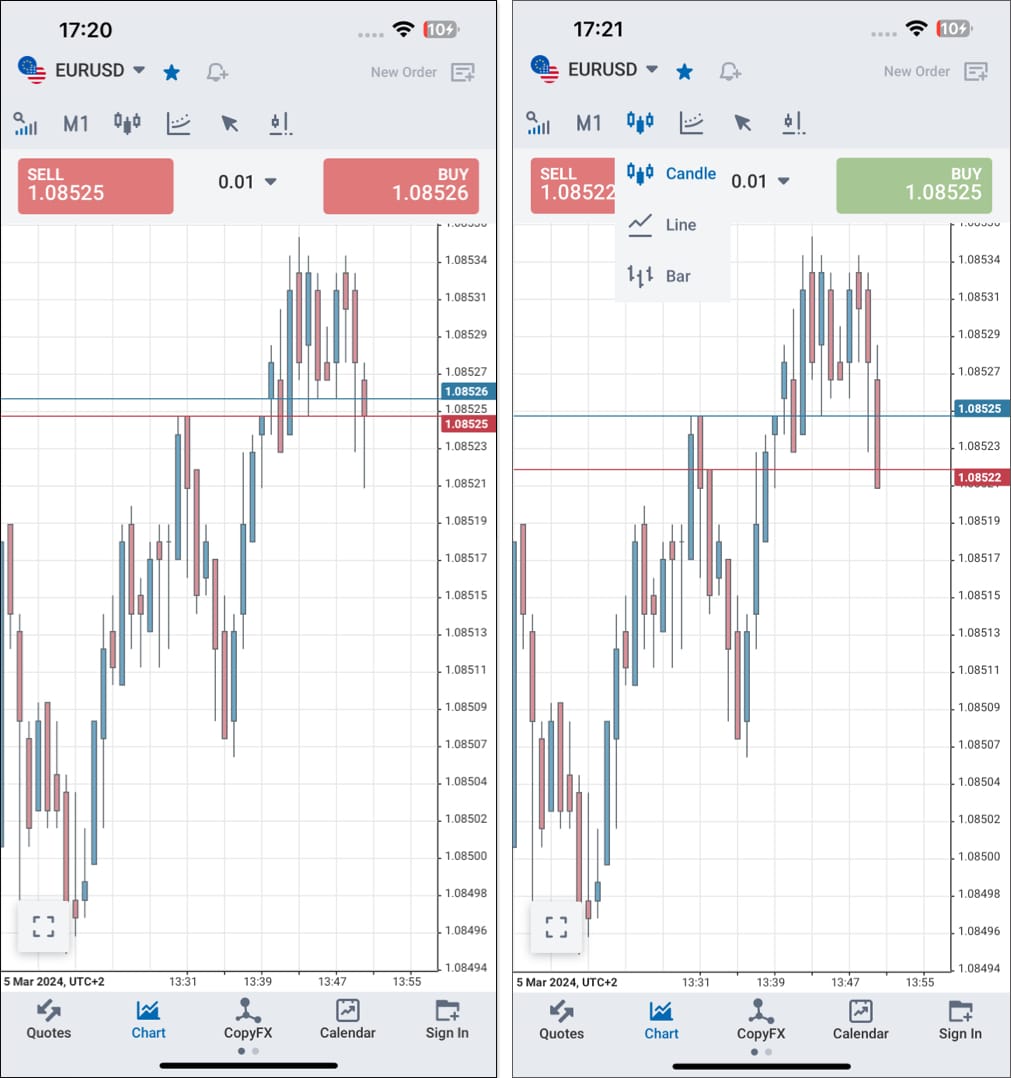Tap price alert bell on left screen
The width and height of the screenshot is (1011, 1078).
point(217,71)
